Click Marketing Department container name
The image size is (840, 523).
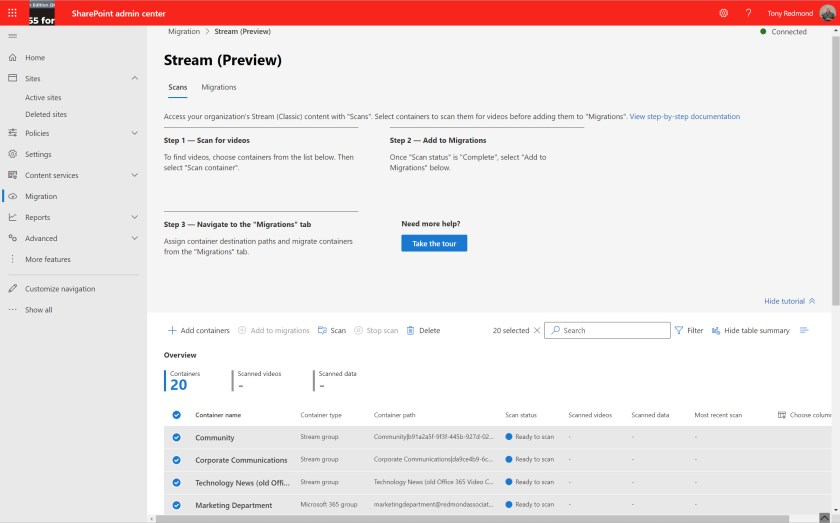pyautogui.click(x=234, y=505)
